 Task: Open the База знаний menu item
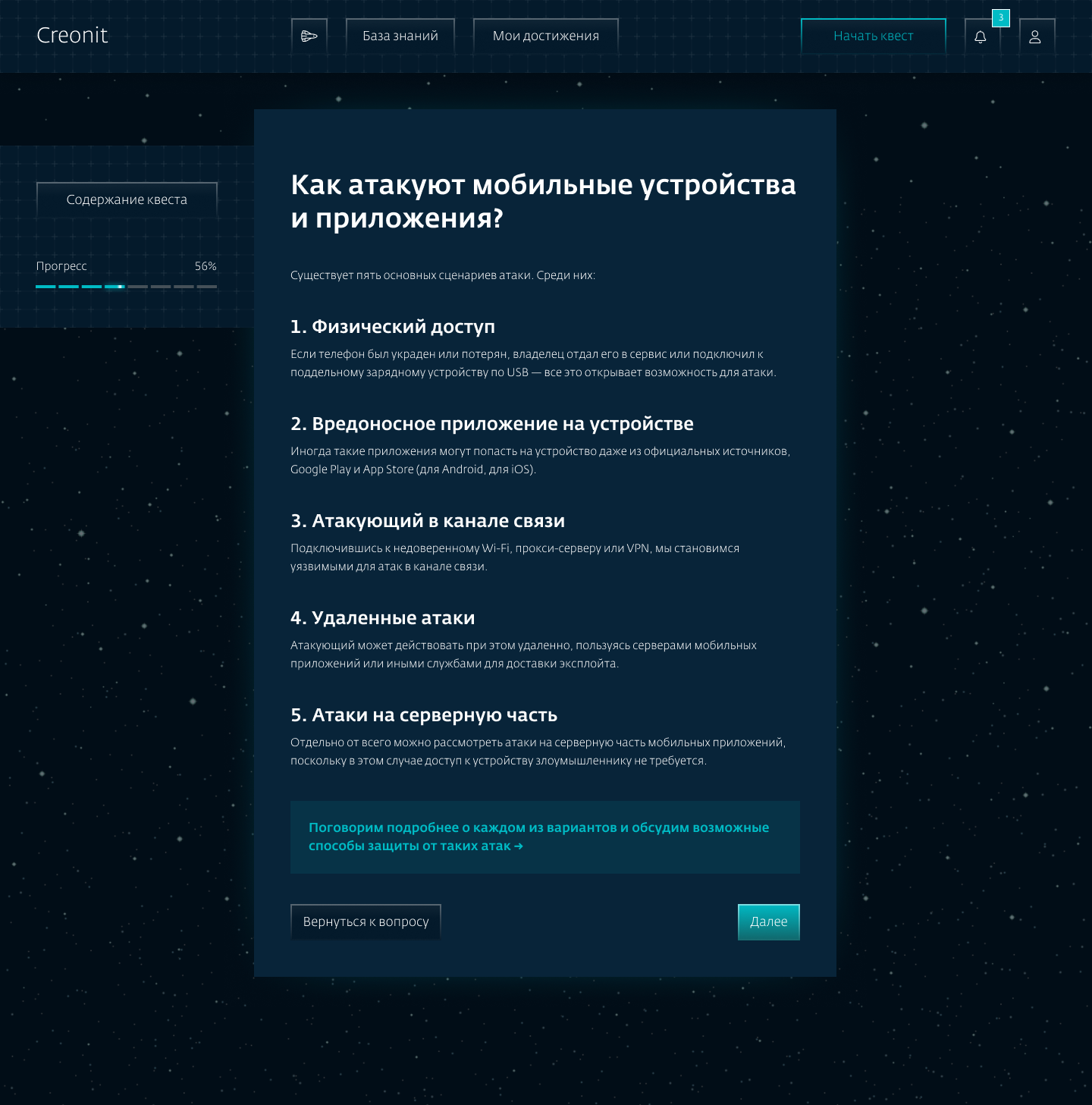coord(400,36)
